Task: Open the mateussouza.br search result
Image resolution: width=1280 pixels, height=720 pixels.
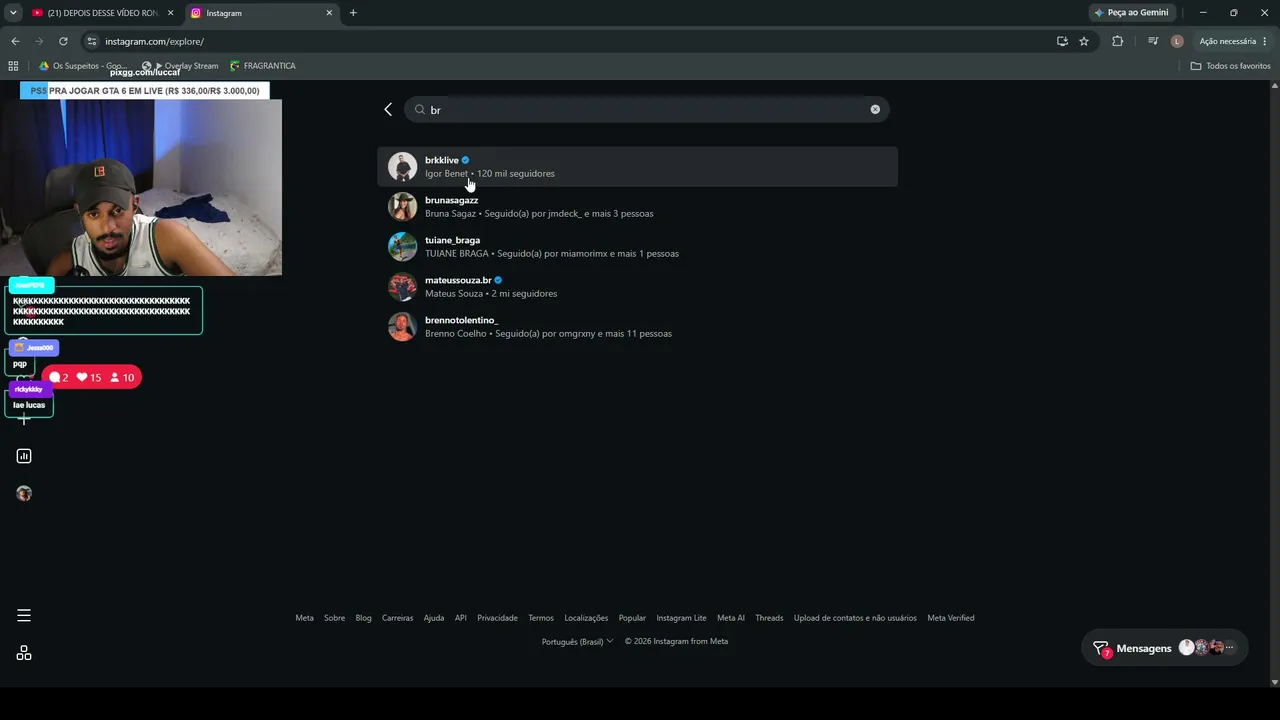Action: tap(637, 287)
